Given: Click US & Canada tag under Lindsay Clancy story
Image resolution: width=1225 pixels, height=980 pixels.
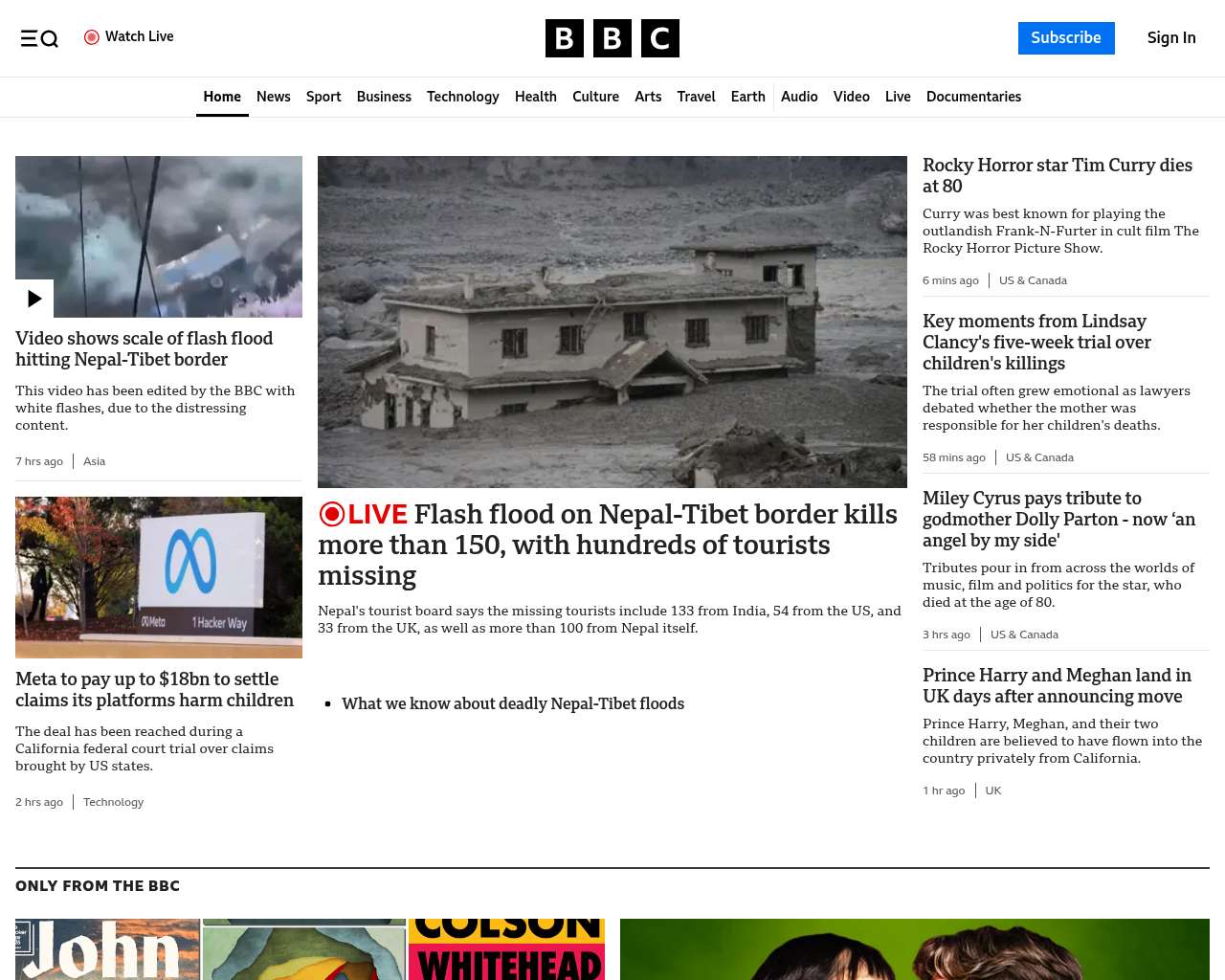Looking at the screenshot, I should 1039,457.
